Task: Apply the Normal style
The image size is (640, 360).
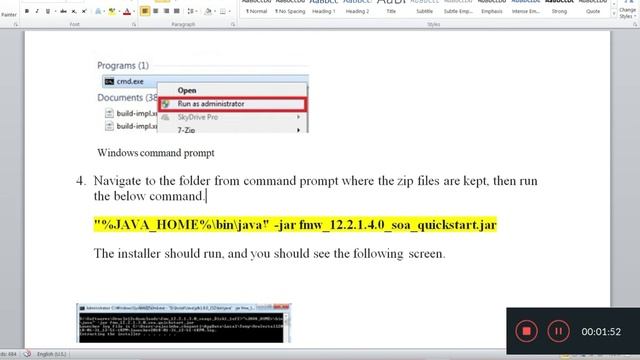Action: (256, 7)
